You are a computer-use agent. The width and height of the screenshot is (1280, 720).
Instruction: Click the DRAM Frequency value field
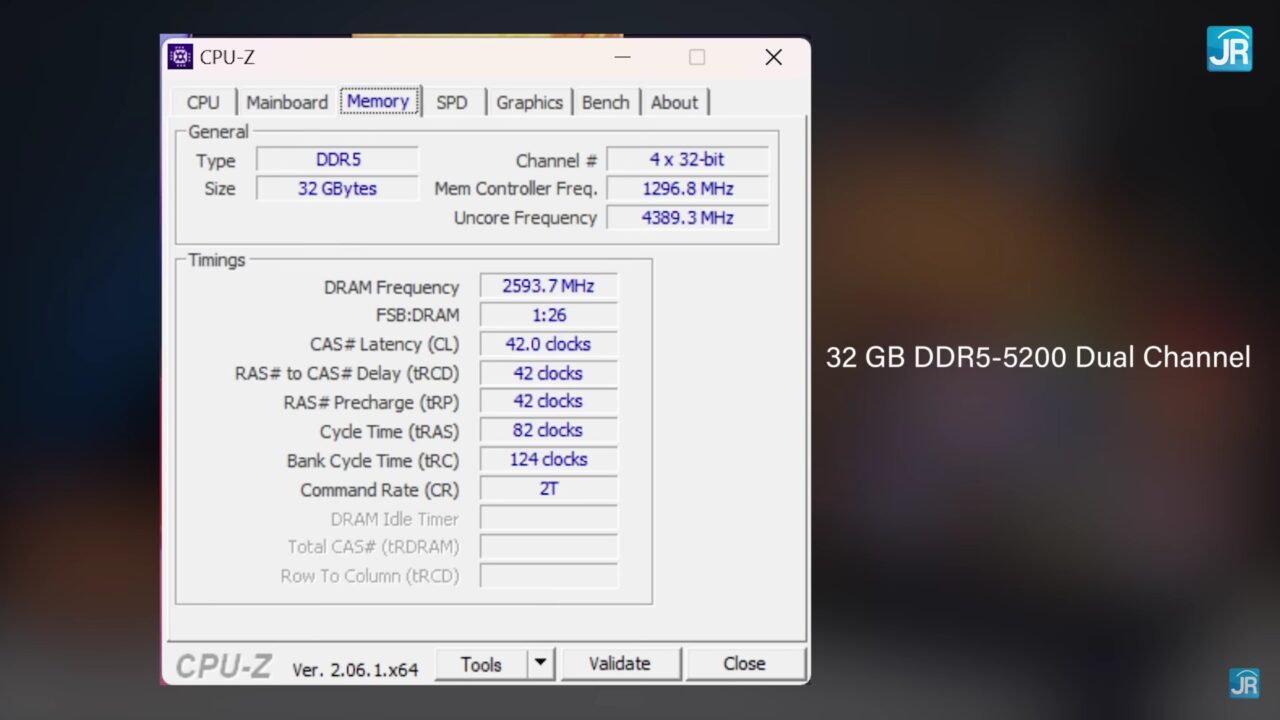(x=548, y=286)
